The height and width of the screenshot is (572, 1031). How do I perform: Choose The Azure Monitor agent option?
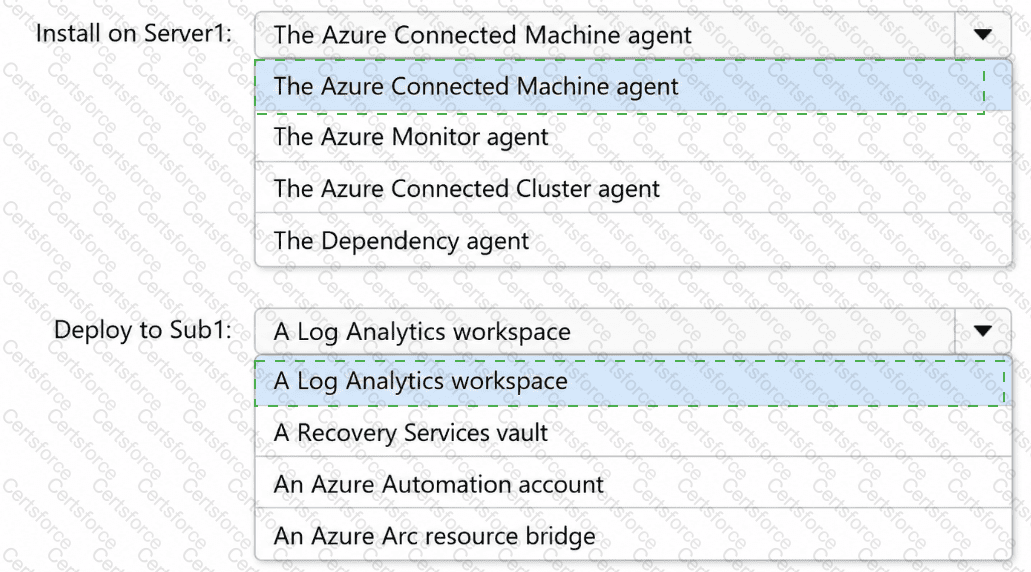(633, 137)
